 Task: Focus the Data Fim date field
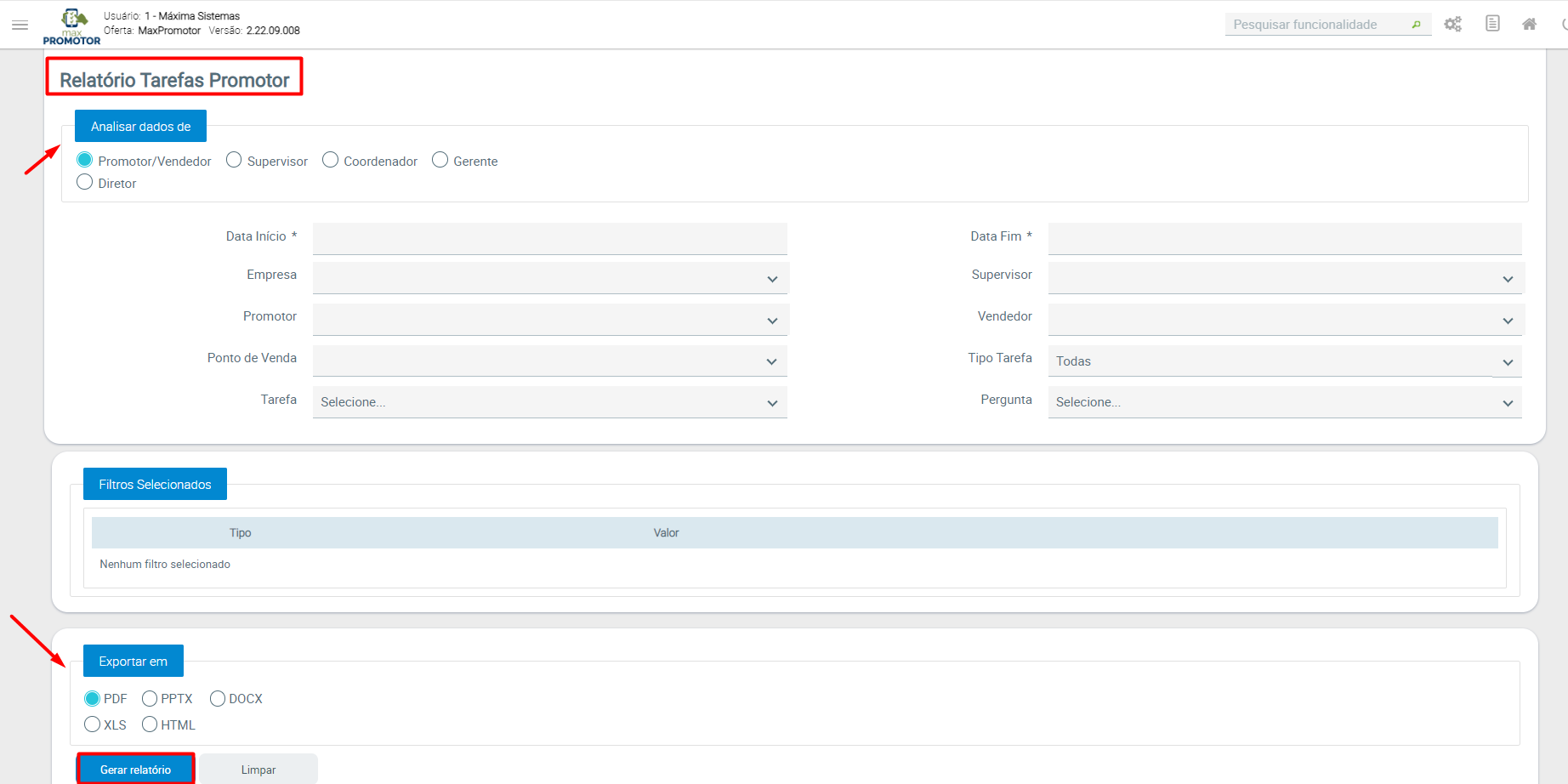pyautogui.click(x=1285, y=239)
